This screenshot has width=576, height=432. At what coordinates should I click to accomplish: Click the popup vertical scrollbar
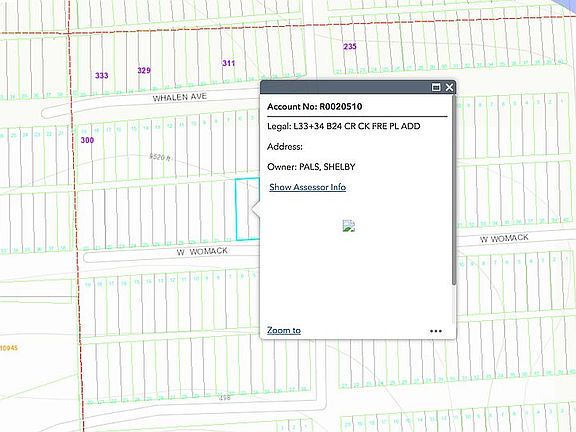[454, 190]
